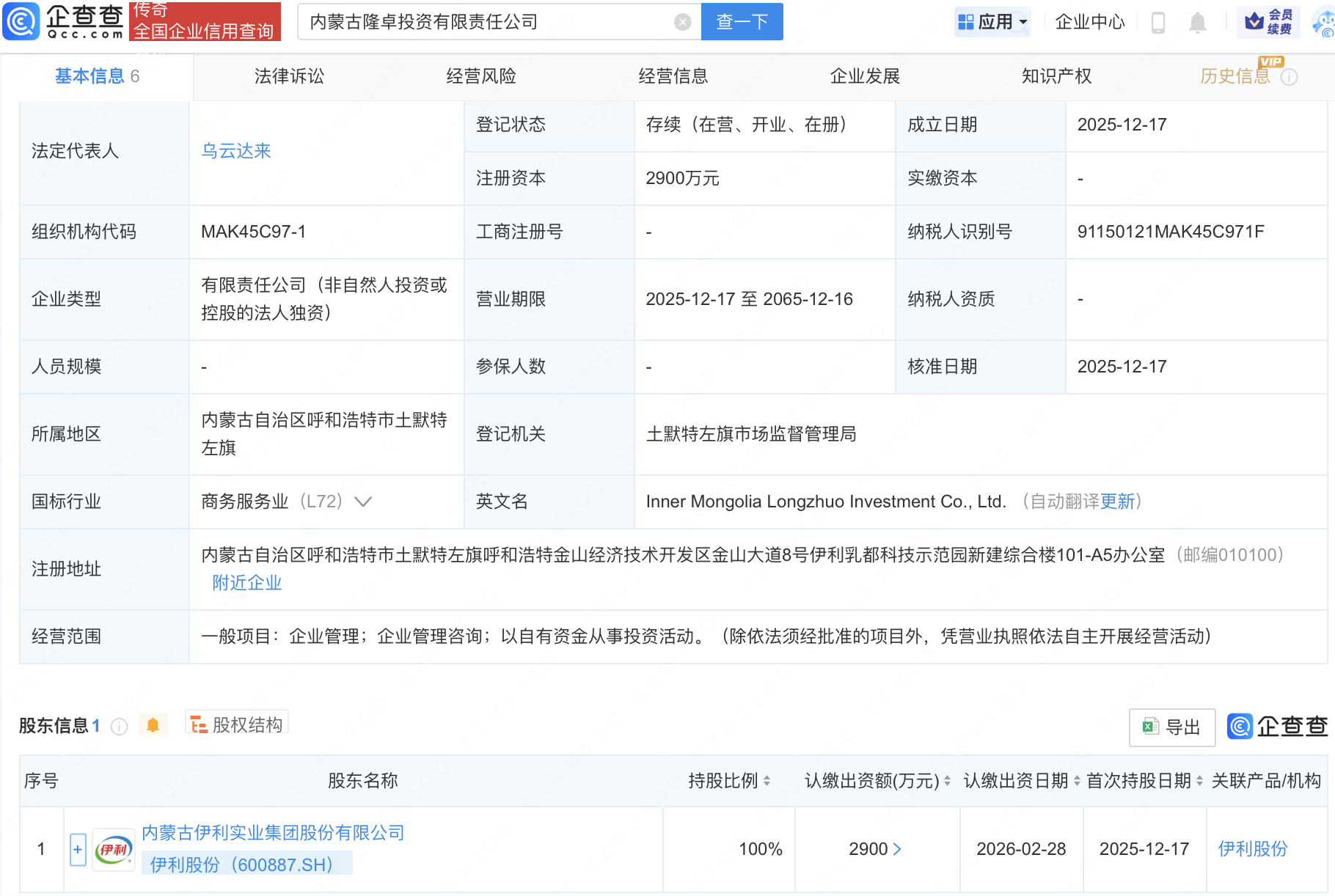Expand shareholder row with plus icon
This screenshot has width=1335, height=896.
(x=78, y=849)
